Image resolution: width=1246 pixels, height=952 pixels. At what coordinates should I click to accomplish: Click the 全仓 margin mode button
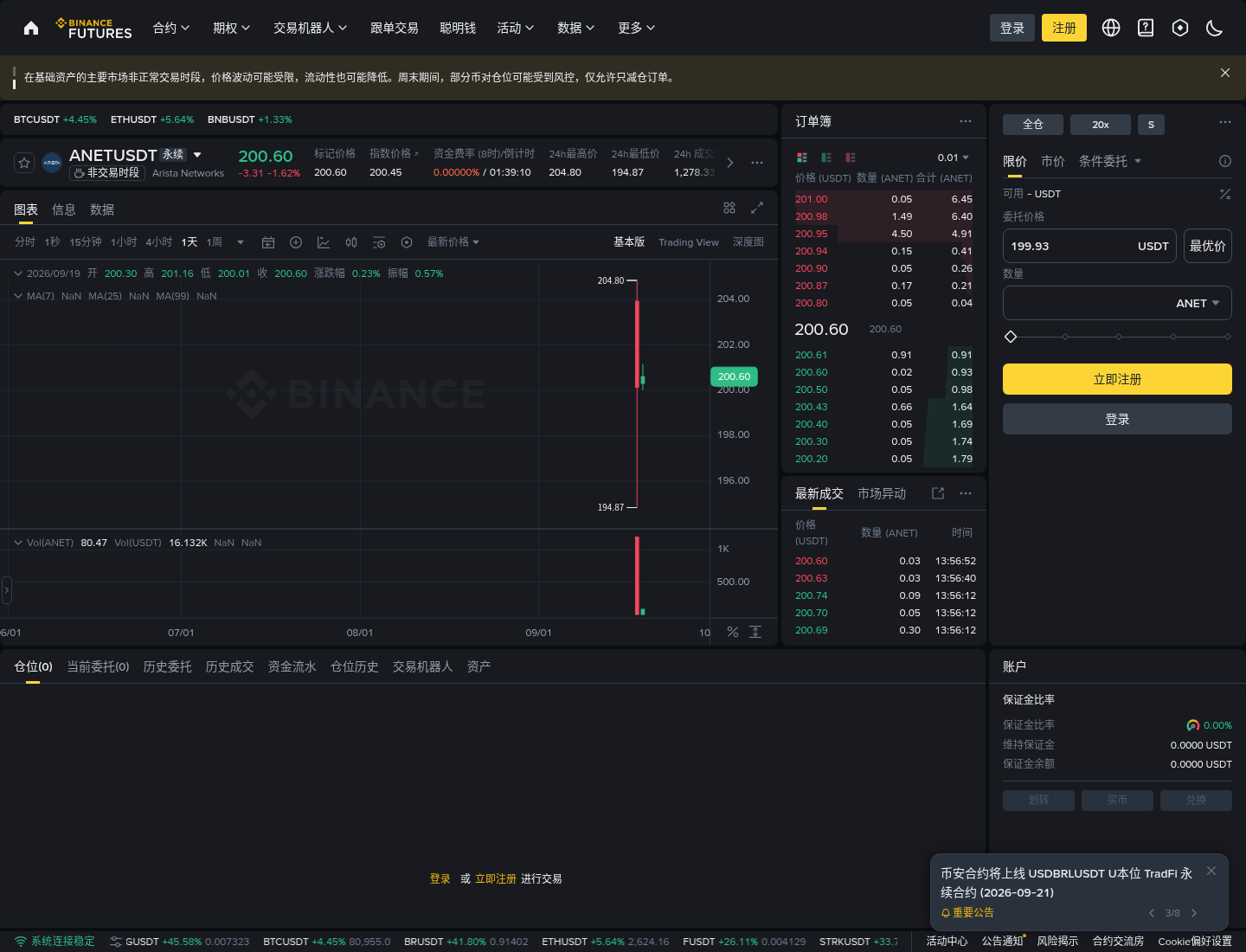[1033, 125]
